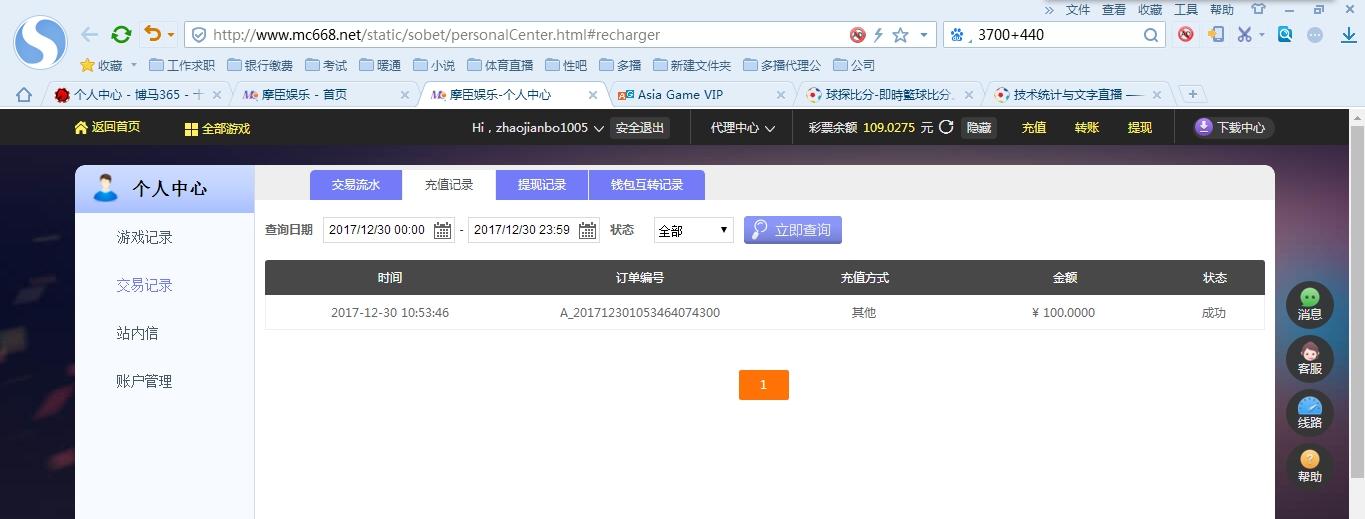Click the blue page-search toolbar icon
1365x519 pixels.
(x=1285, y=34)
